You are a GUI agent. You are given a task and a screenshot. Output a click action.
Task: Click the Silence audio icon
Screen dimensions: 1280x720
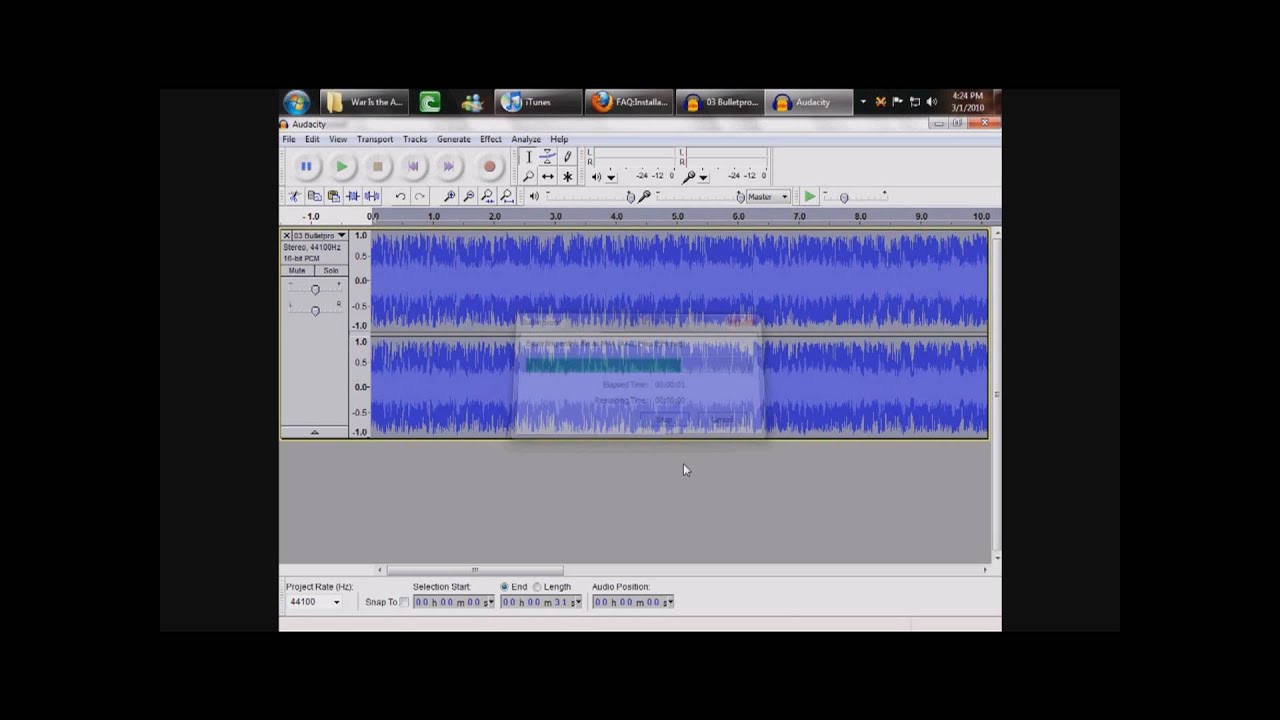pos(371,197)
